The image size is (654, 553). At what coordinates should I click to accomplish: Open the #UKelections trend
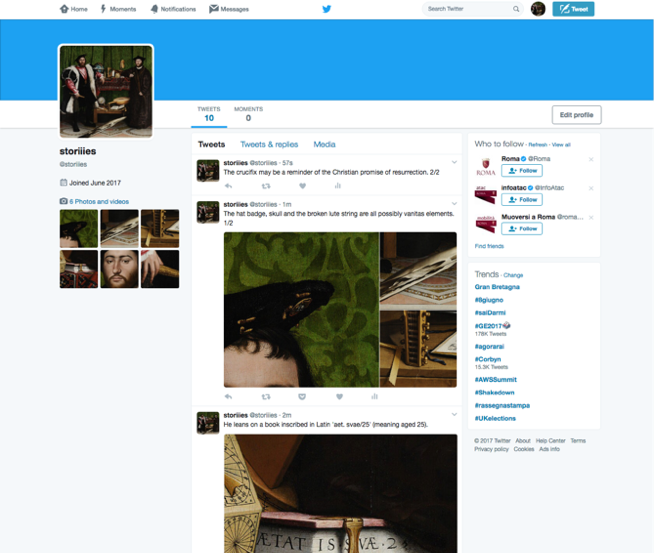495,417
